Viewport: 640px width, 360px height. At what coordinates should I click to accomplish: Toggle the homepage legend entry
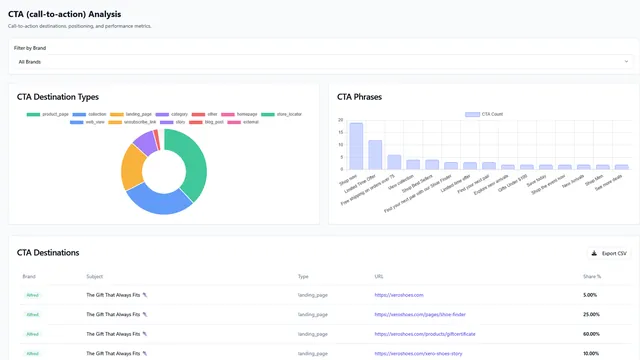click(240, 114)
